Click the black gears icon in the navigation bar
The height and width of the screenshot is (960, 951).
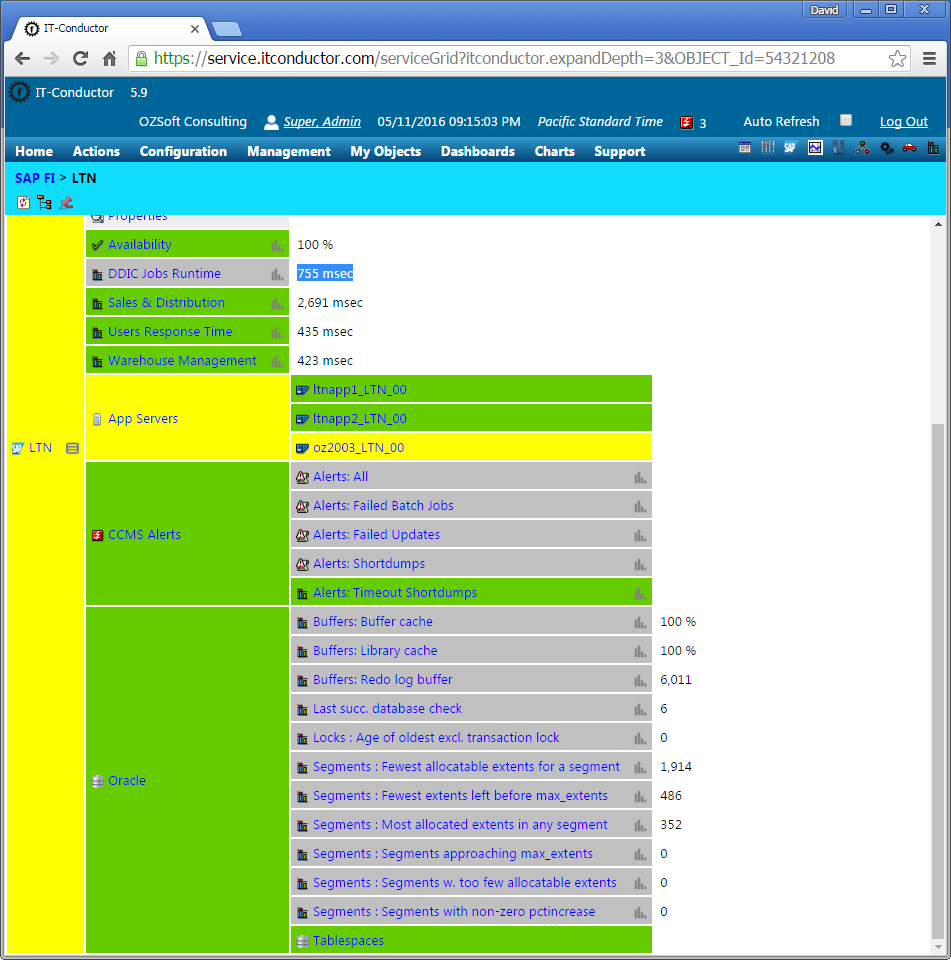coord(887,148)
